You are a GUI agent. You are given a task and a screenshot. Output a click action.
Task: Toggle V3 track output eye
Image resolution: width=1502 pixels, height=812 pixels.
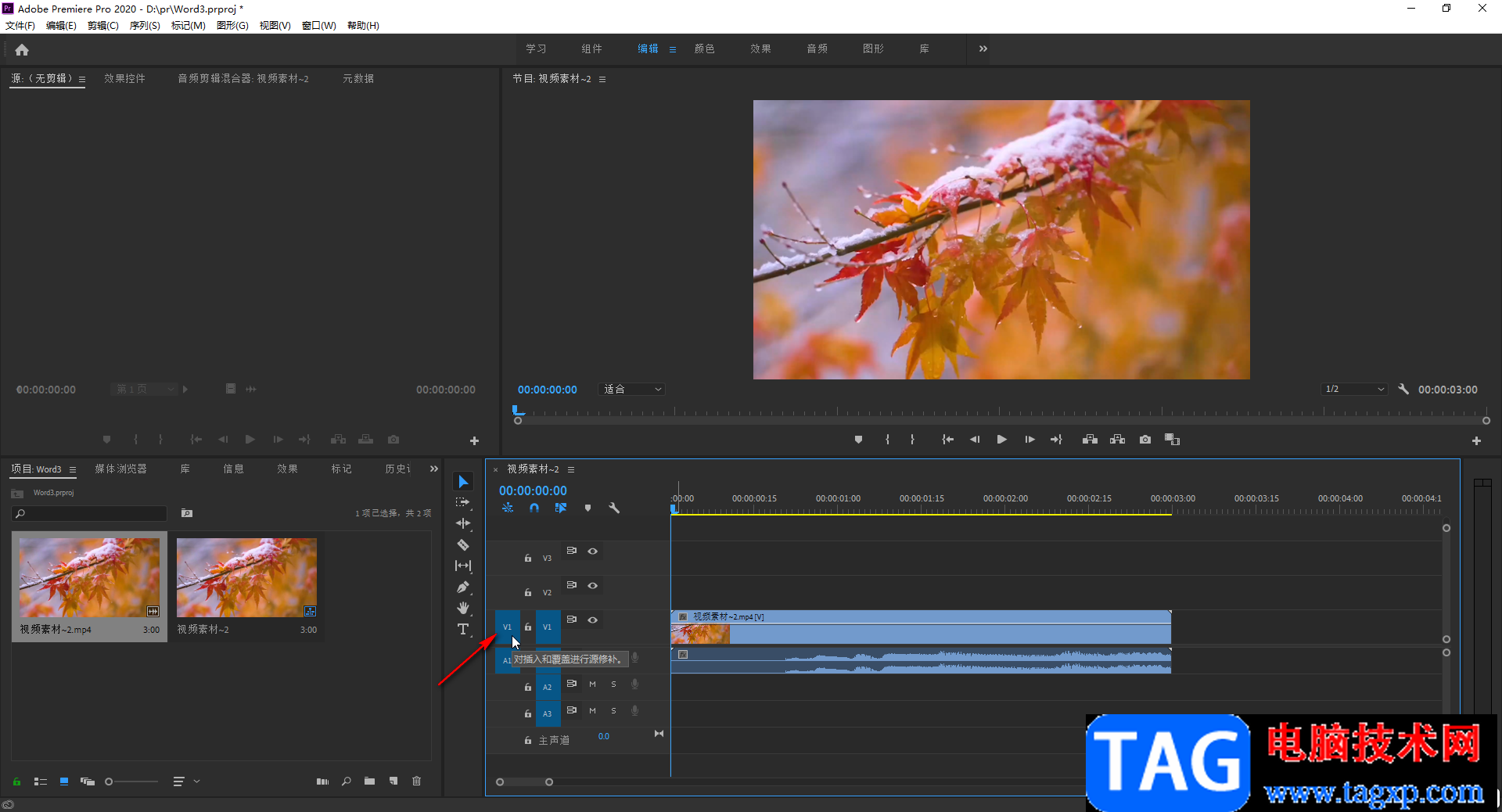[x=593, y=551]
